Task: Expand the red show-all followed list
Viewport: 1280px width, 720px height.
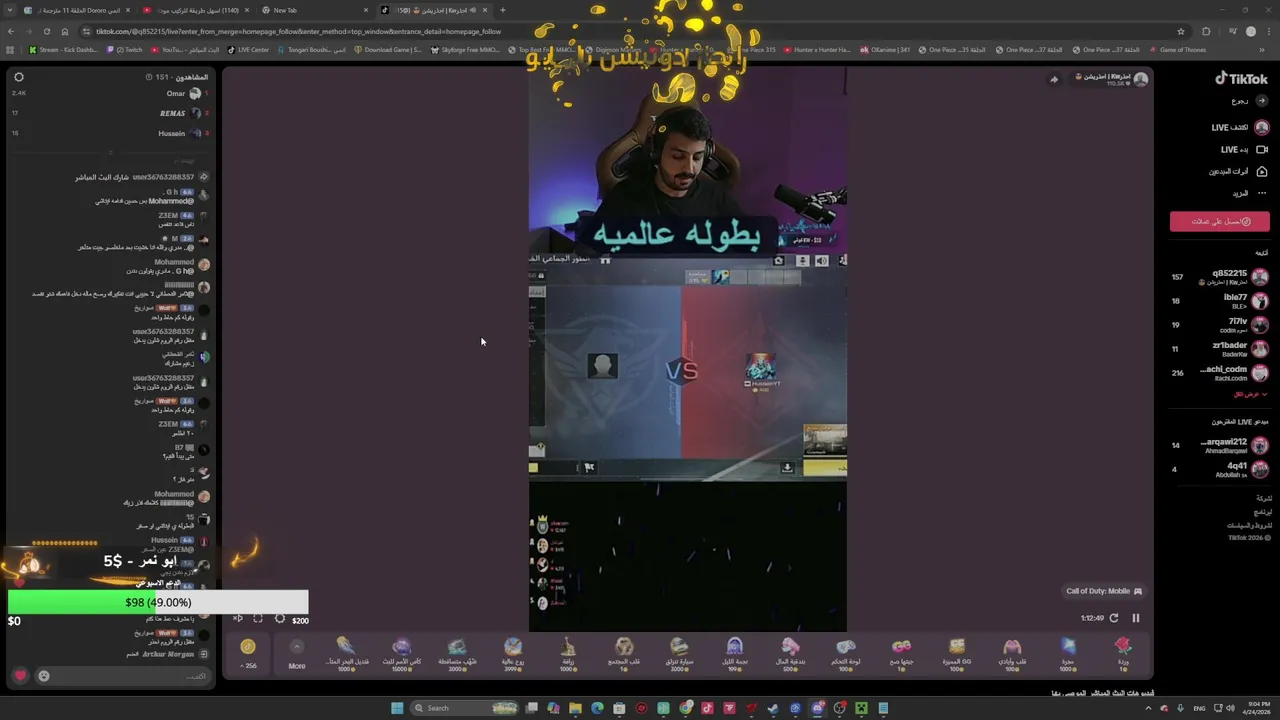Action: (1249, 395)
